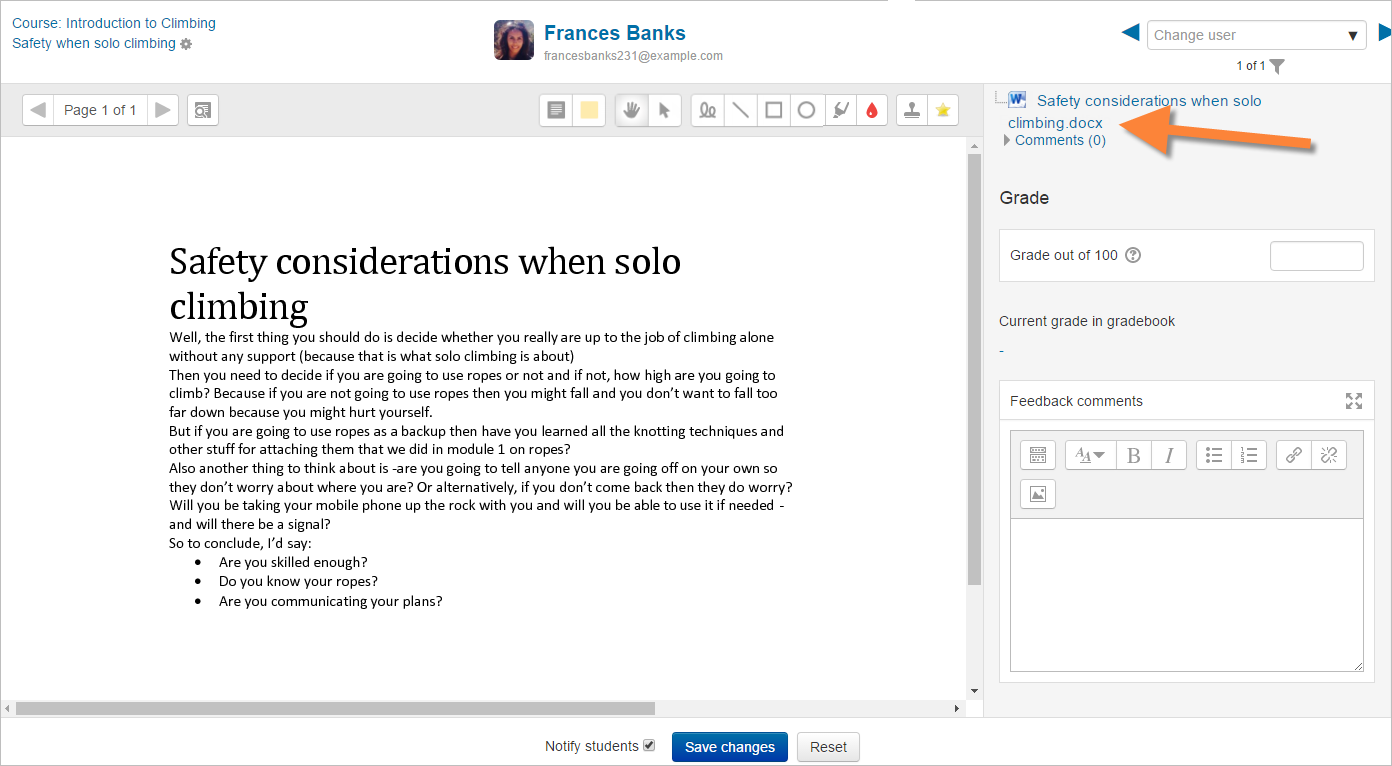Open the Introduction to Climbing course link

click(114, 23)
